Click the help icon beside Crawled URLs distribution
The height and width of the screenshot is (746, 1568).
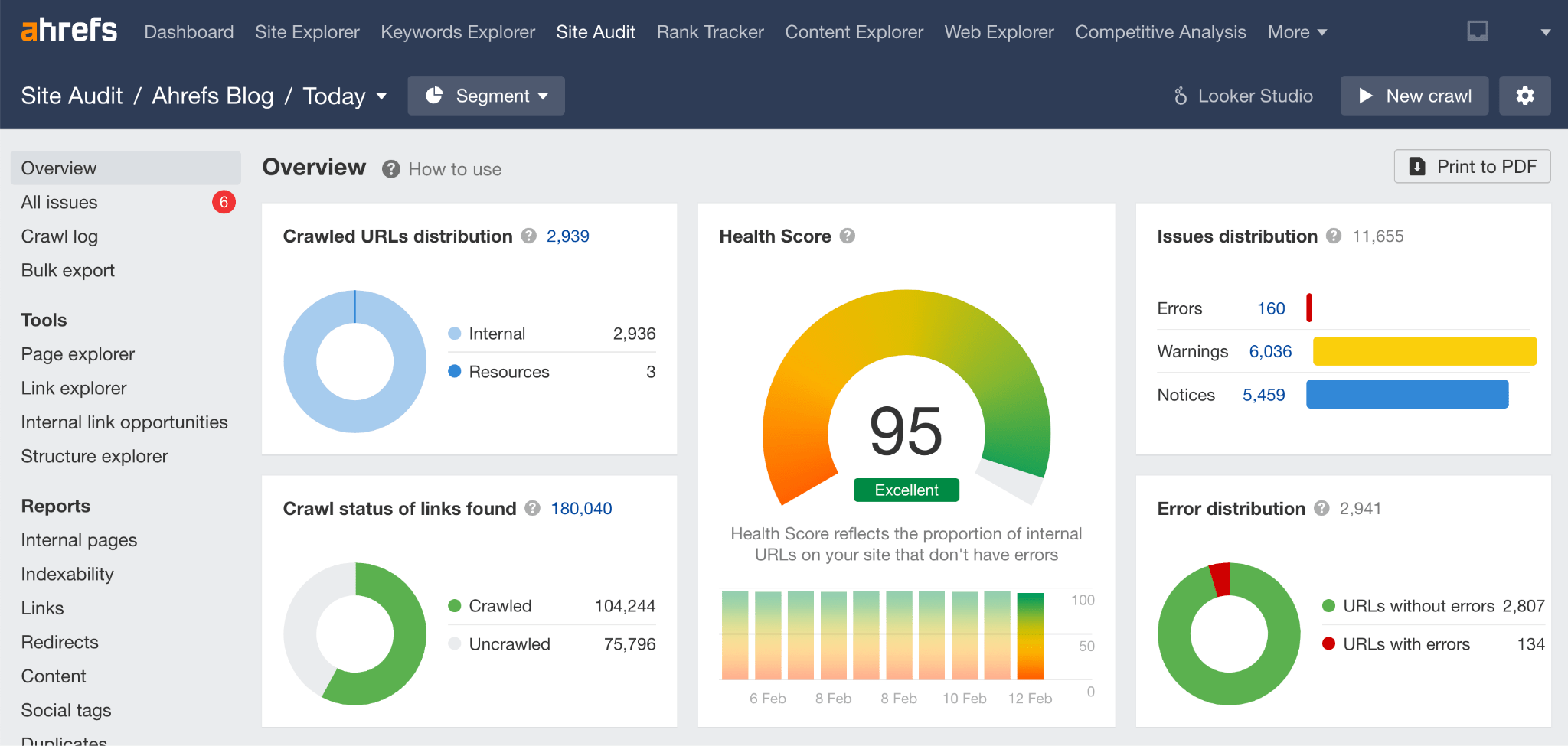click(x=528, y=236)
